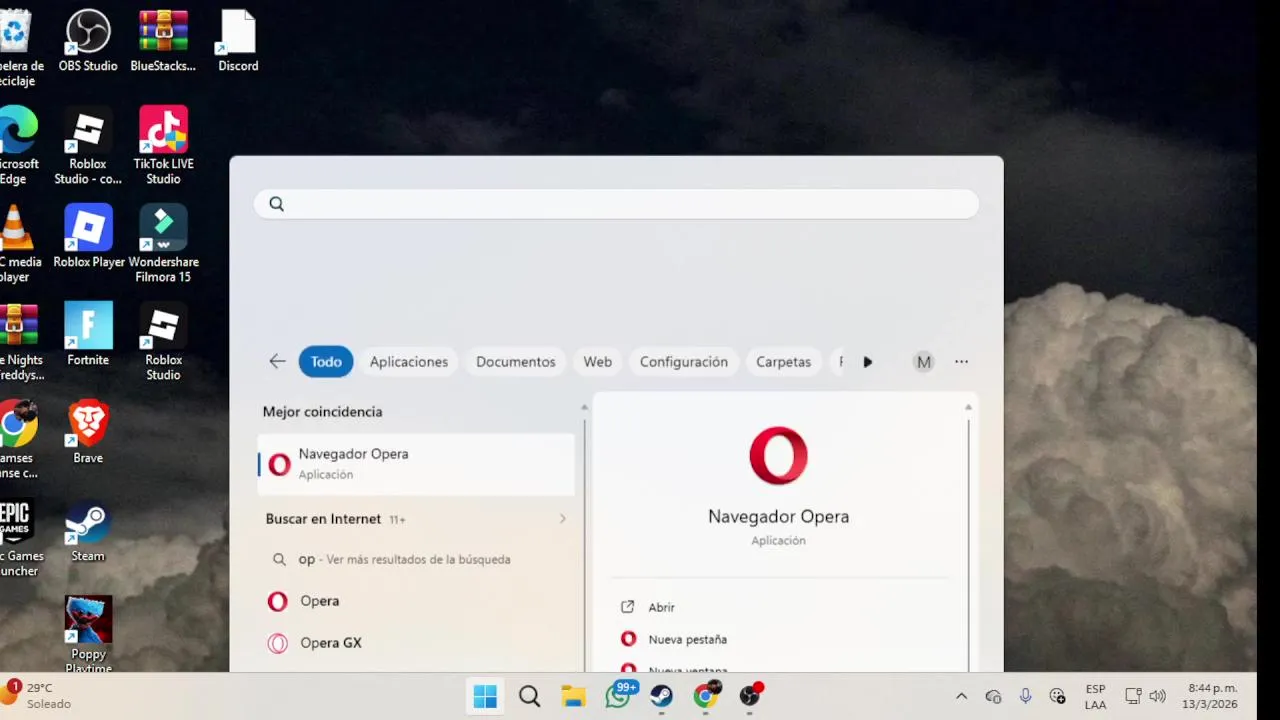1280x720 pixels.
Task: Click 'op - Ver más resultados' suggestion
Action: 416,559
